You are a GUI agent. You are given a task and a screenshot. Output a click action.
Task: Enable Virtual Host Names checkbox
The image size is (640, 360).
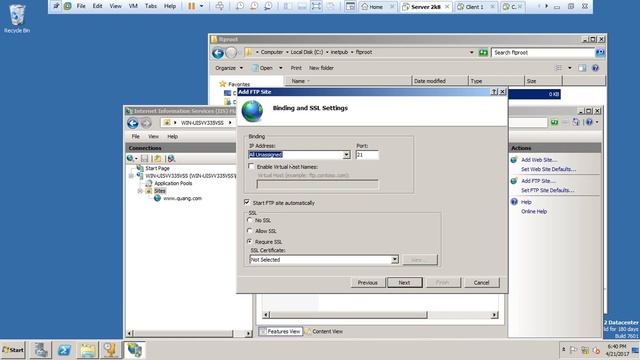click(x=251, y=167)
